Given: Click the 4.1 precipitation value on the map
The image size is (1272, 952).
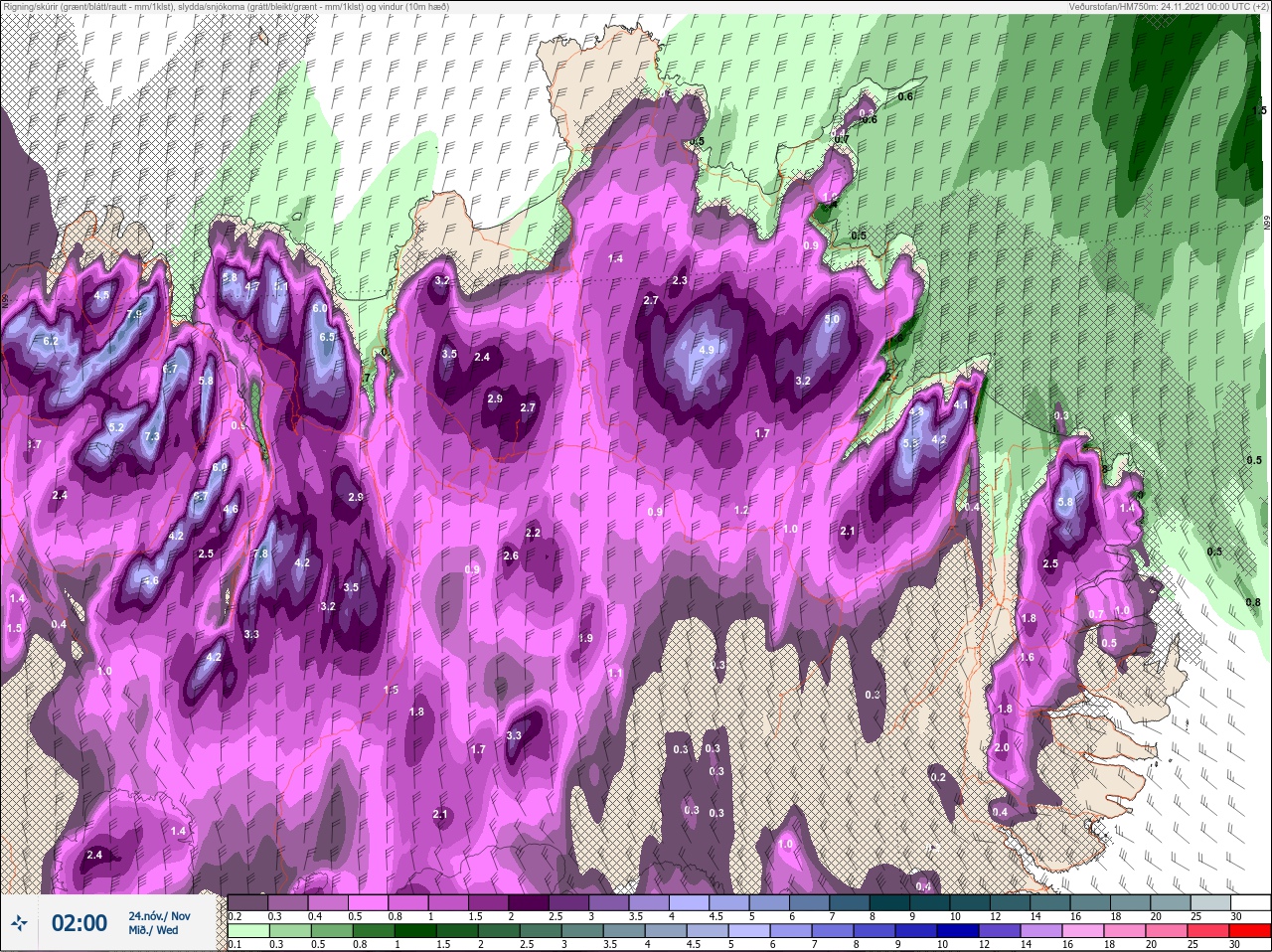Looking at the screenshot, I should pos(960,405).
